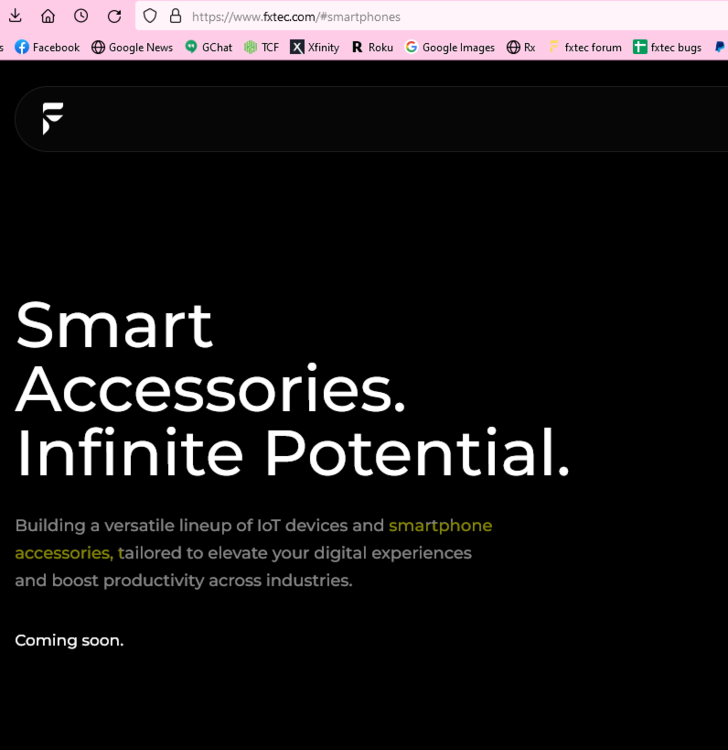The image size is (728, 750).
Task: Click the downloads arrow icon in toolbar
Action: pos(15,16)
